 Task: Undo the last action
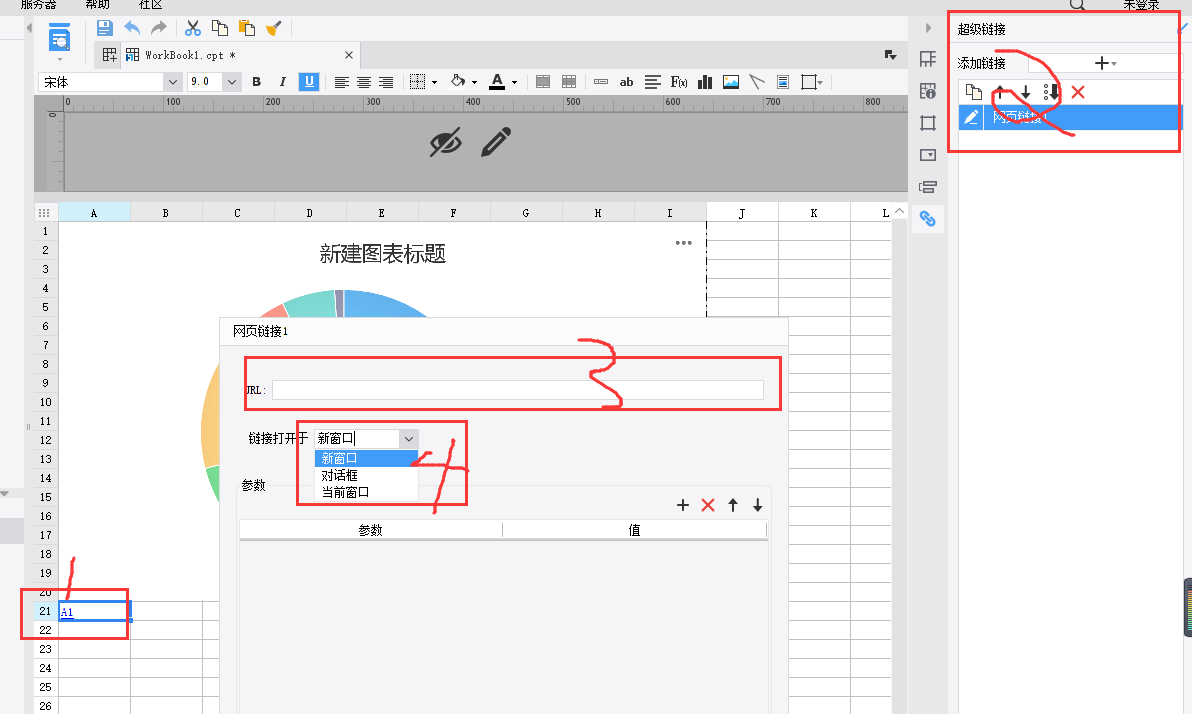coord(132,28)
